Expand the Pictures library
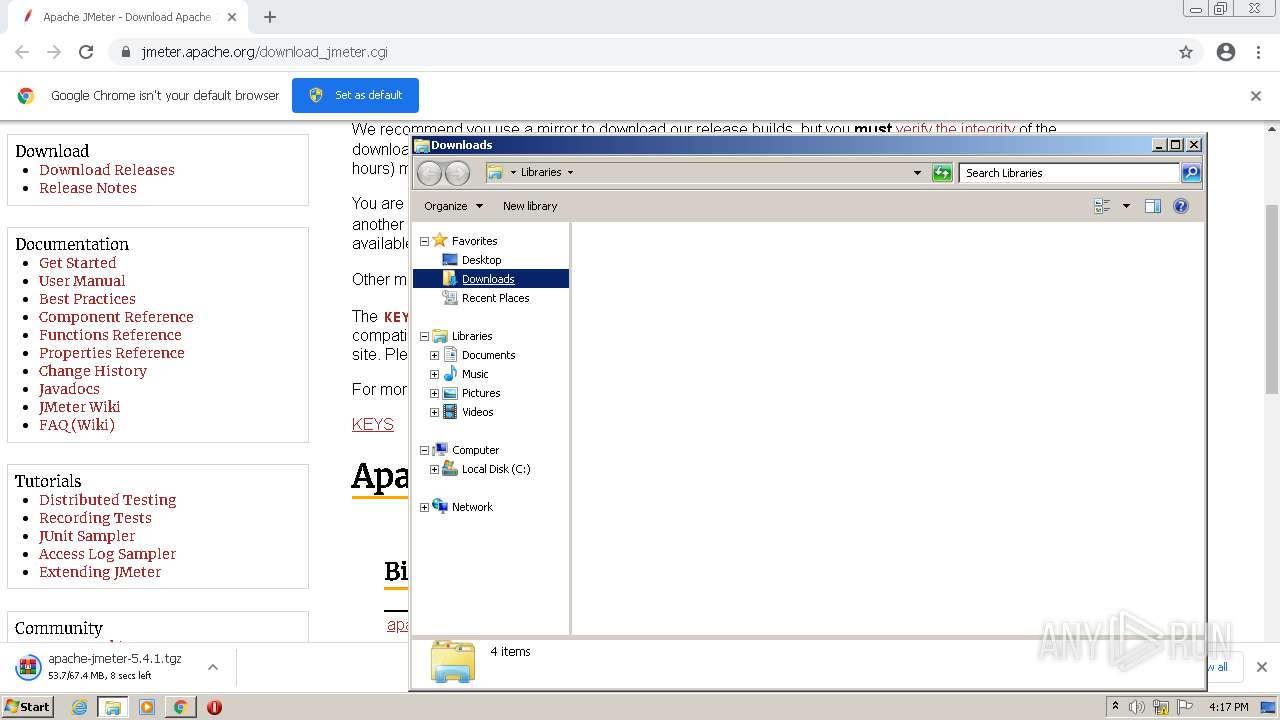 tap(434, 393)
